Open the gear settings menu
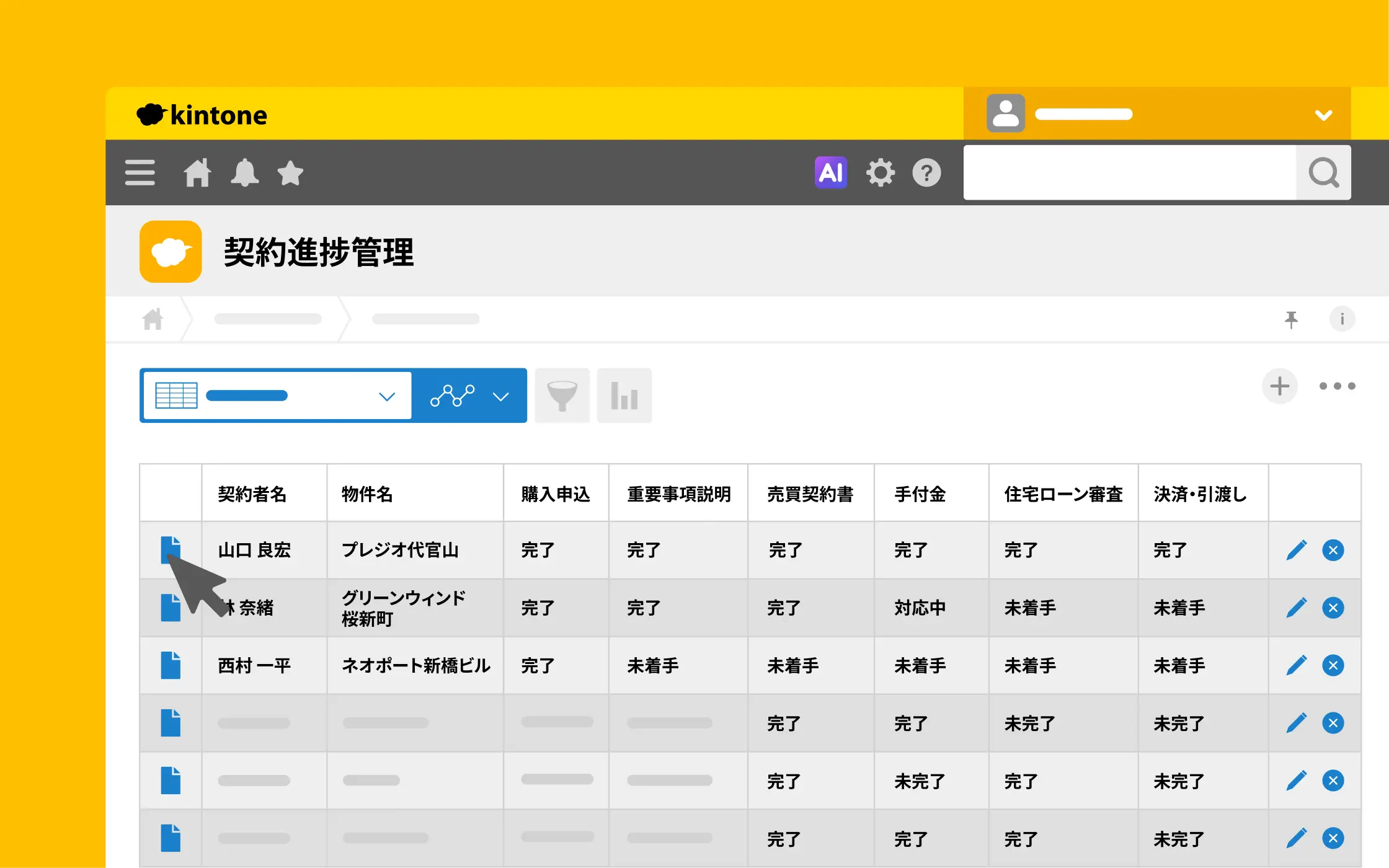The image size is (1389, 868). tap(880, 172)
